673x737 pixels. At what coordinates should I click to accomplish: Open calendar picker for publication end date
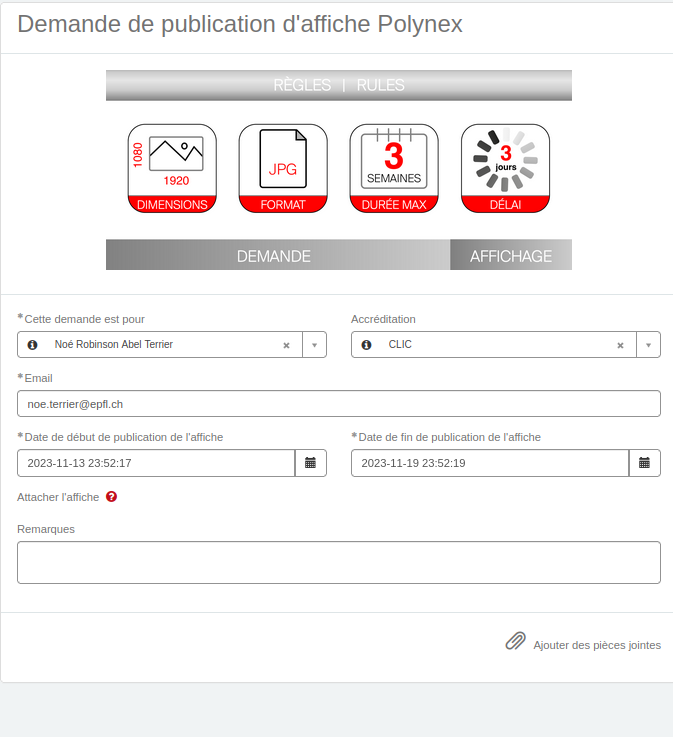click(644, 463)
